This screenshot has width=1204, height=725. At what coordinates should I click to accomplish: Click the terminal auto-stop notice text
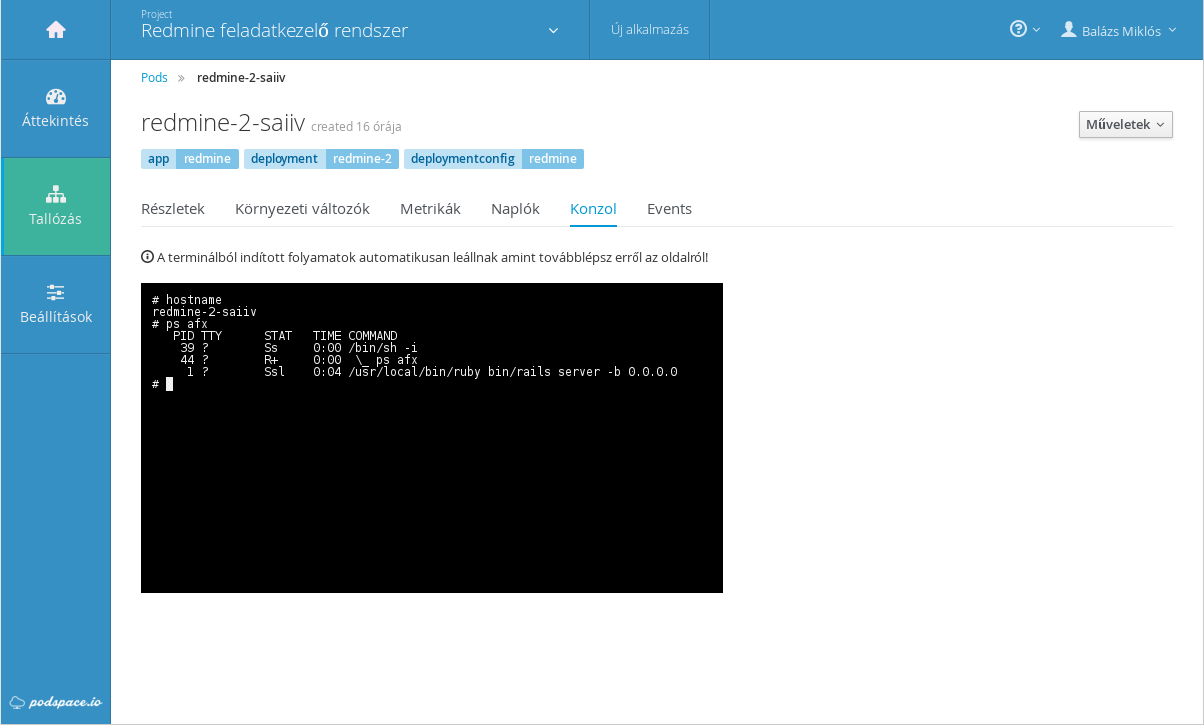pyautogui.click(x=432, y=257)
